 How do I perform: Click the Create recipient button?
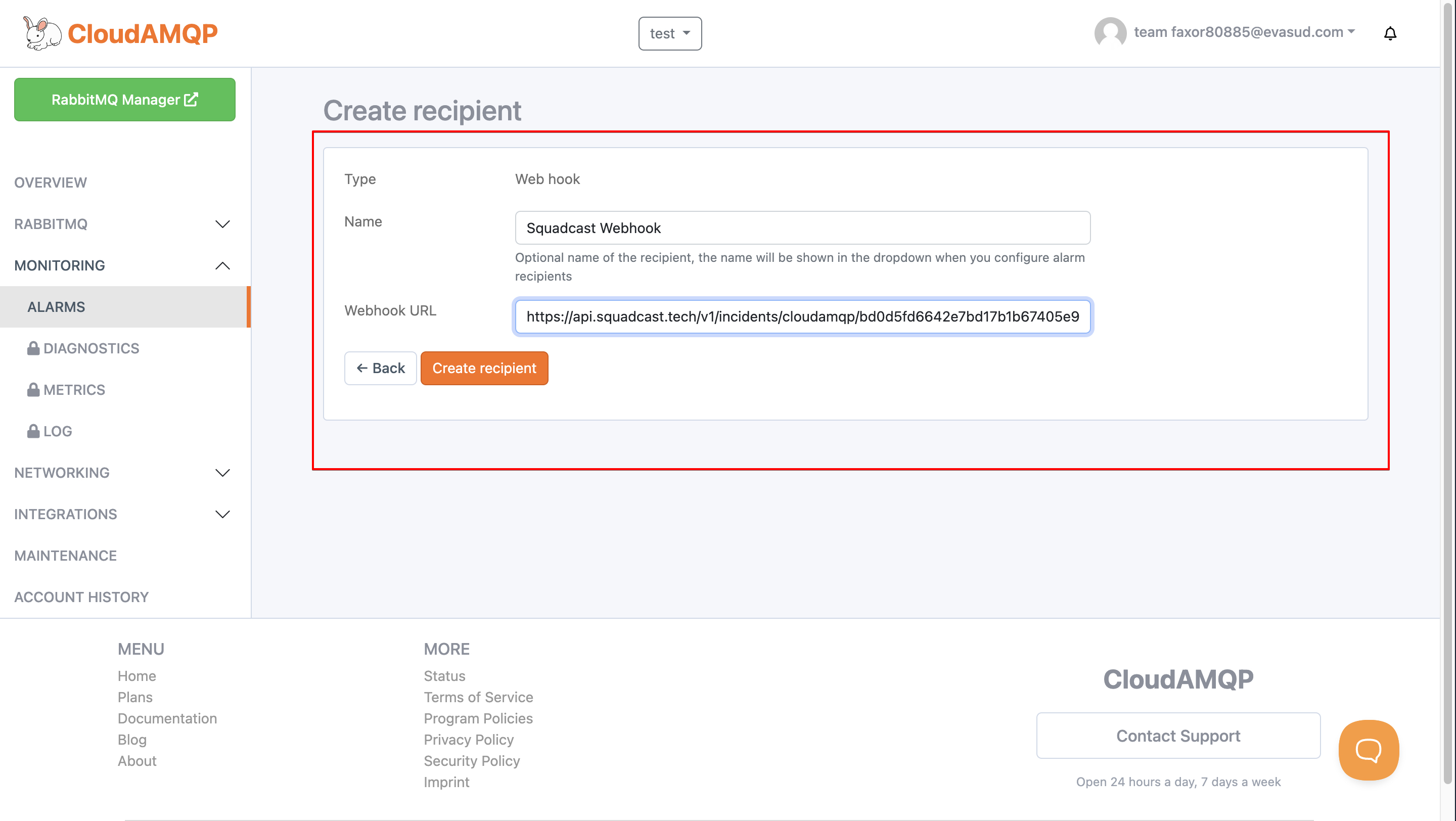484,368
